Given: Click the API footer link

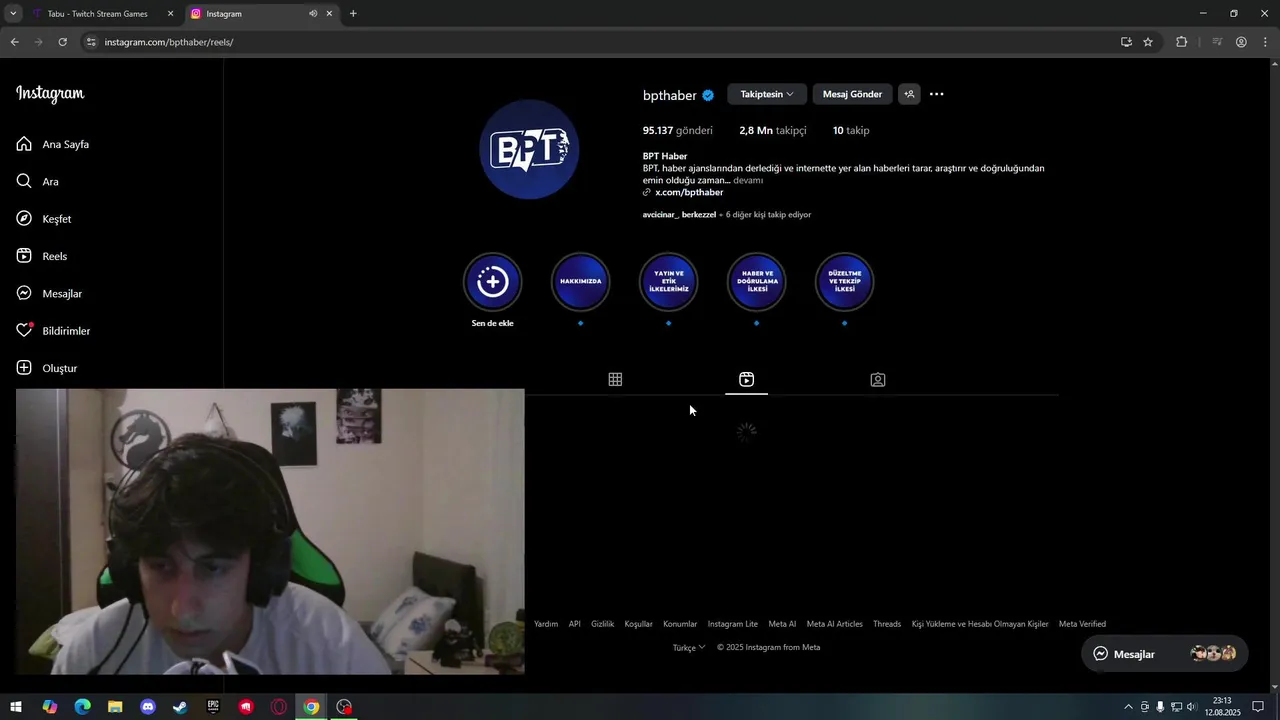Looking at the screenshot, I should click(x=575, y=624).
